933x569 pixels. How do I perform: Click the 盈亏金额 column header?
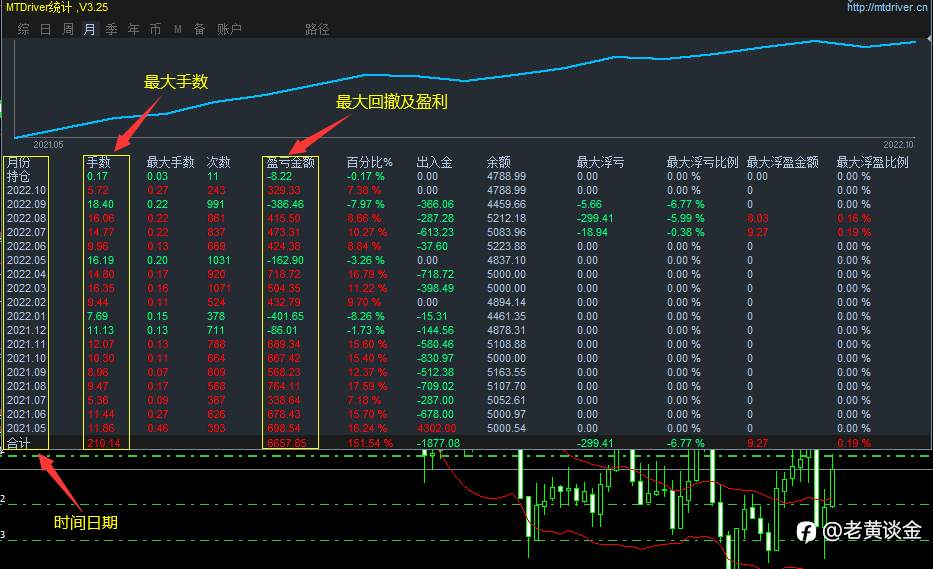(x=290, y=162)
